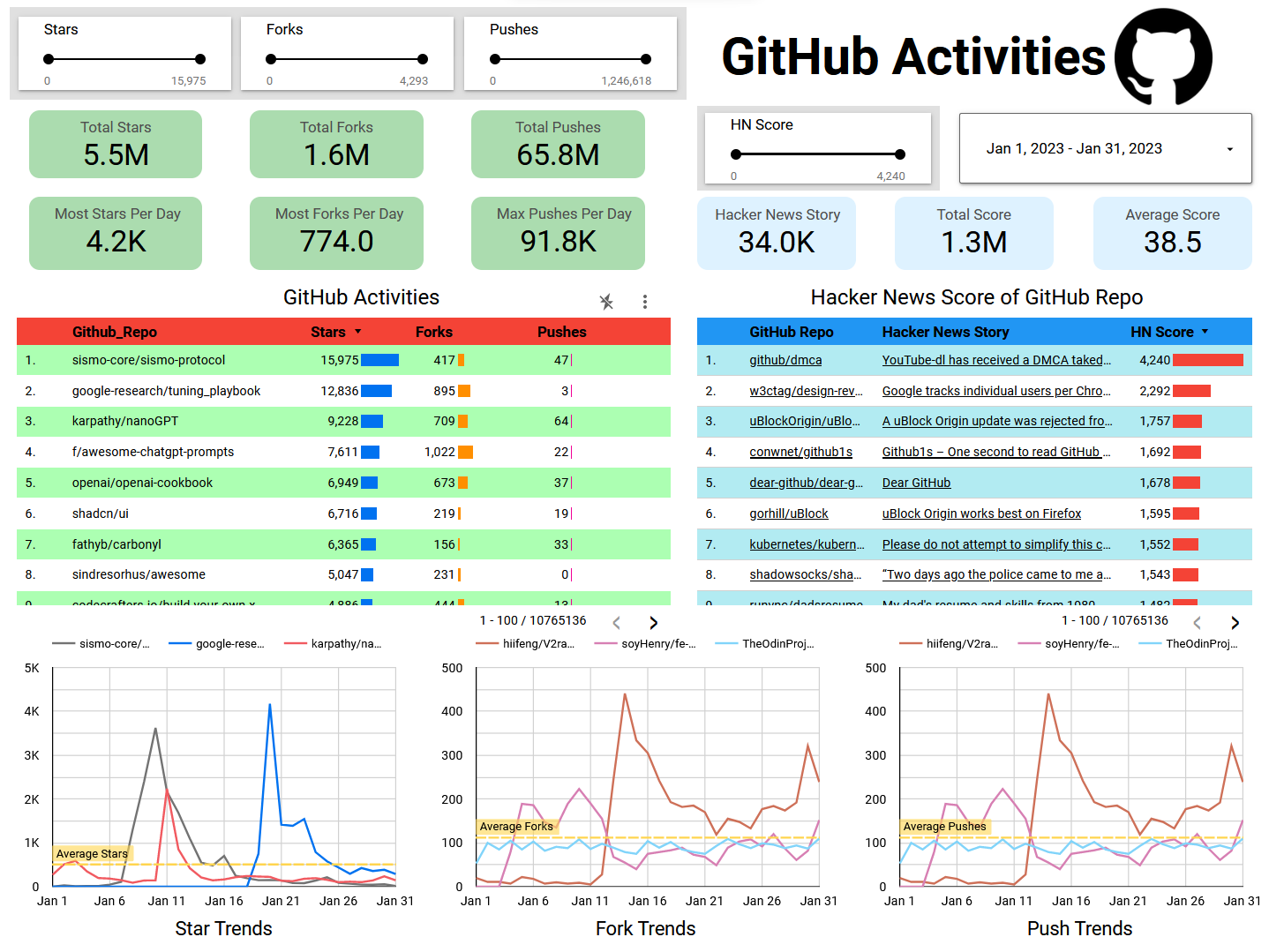Open the three-dot options menu on GitHub Activities table
The image size is (1269, 952).
(x=645, y=302)
